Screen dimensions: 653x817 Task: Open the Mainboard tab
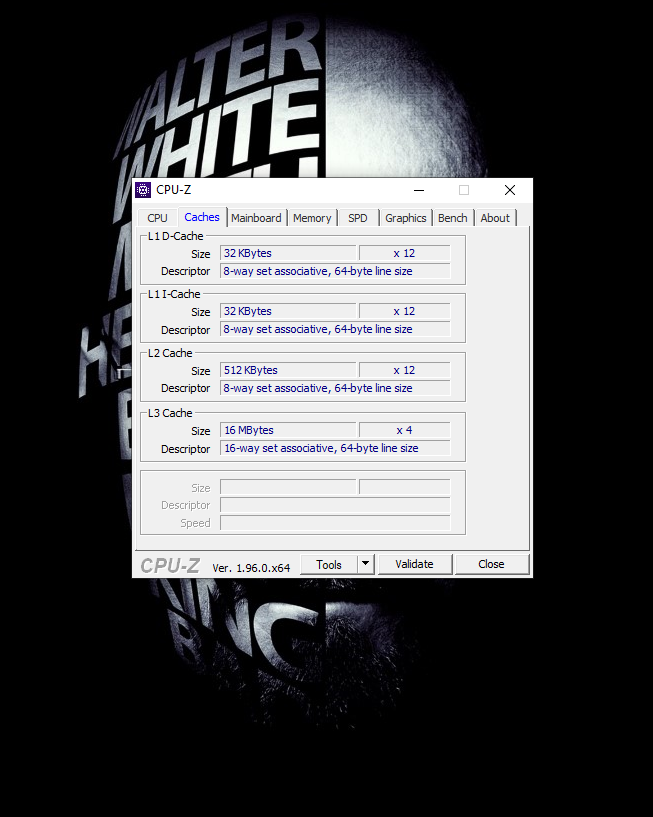point(256,218)
